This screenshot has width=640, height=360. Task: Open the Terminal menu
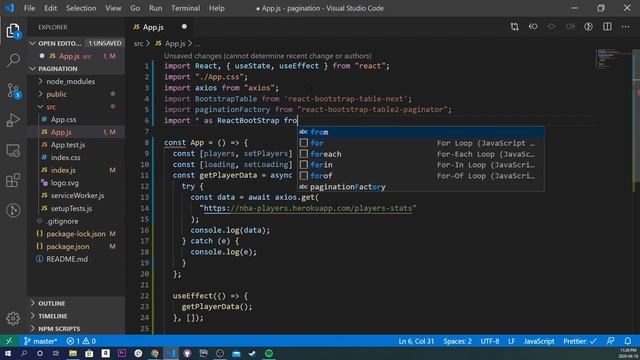tap(186, 8)
